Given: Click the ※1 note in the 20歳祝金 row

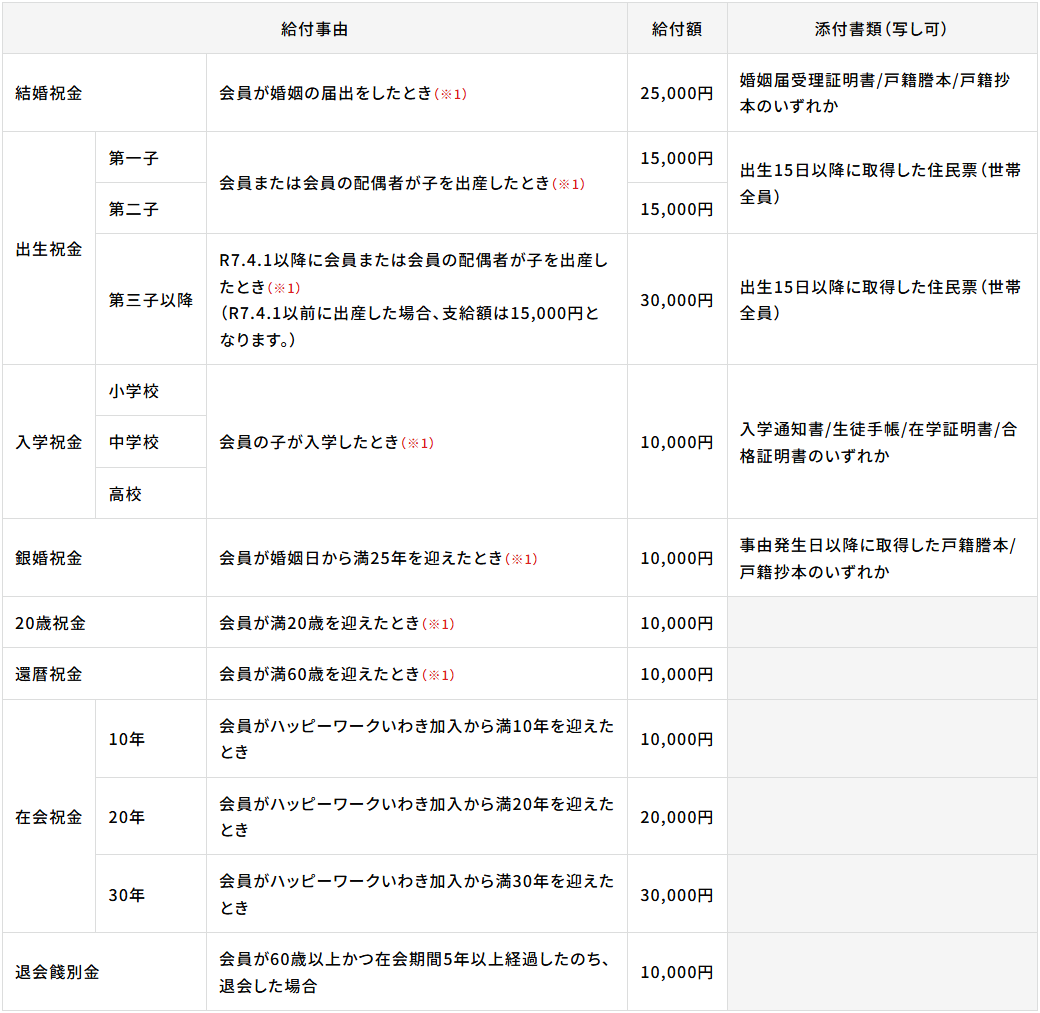Looking at the screenshot, I should (438, 624).
